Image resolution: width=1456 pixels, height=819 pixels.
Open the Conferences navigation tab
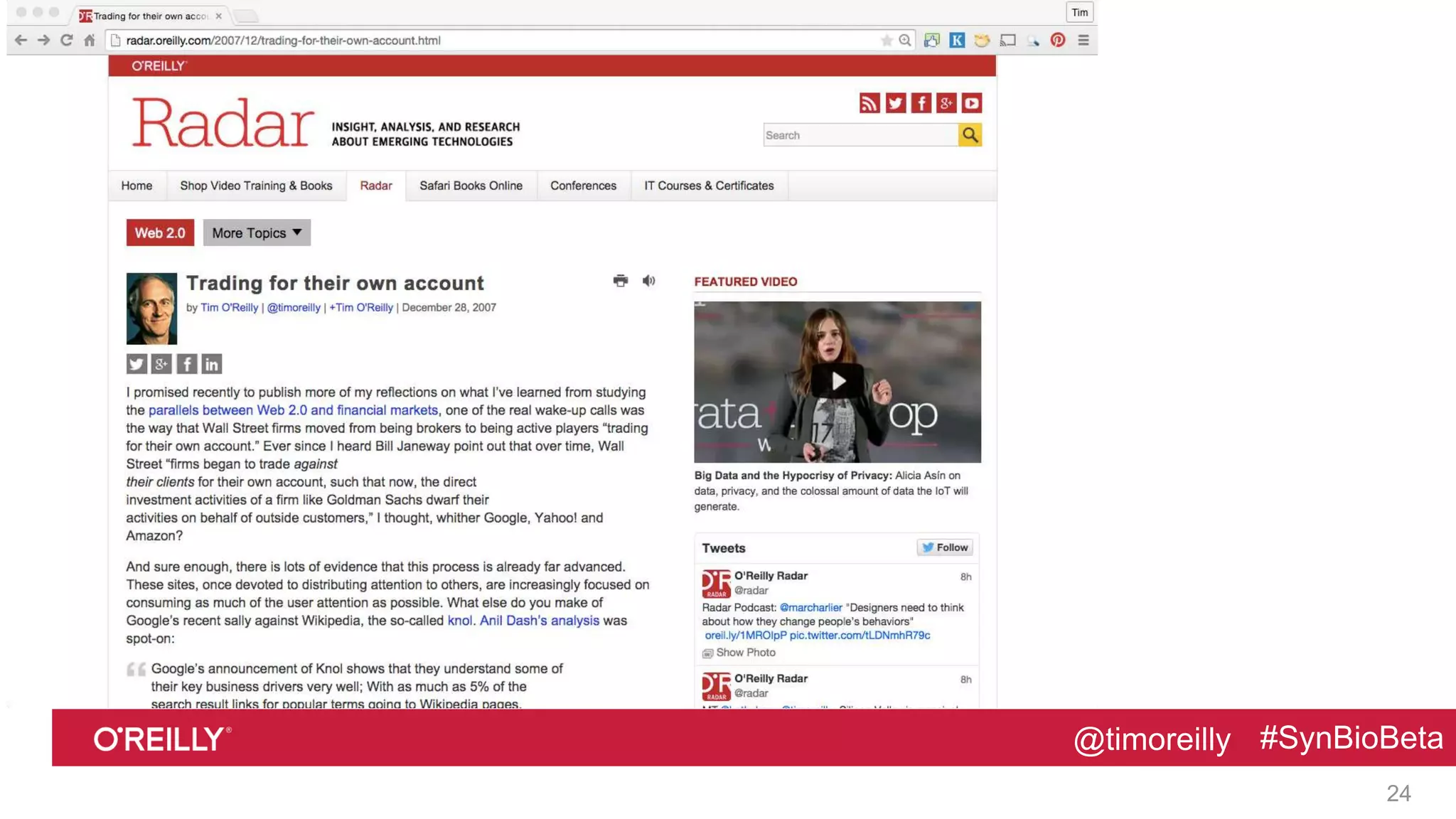(x=583, y=186)
